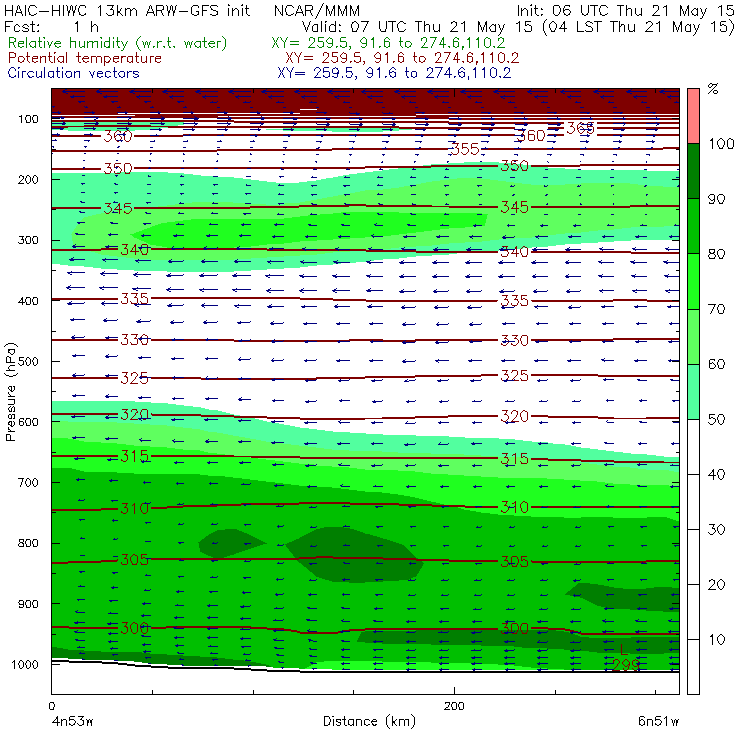Click the right '340' isentrope contour label
This screenshot has height=740, width=740.
pos(514,252)
